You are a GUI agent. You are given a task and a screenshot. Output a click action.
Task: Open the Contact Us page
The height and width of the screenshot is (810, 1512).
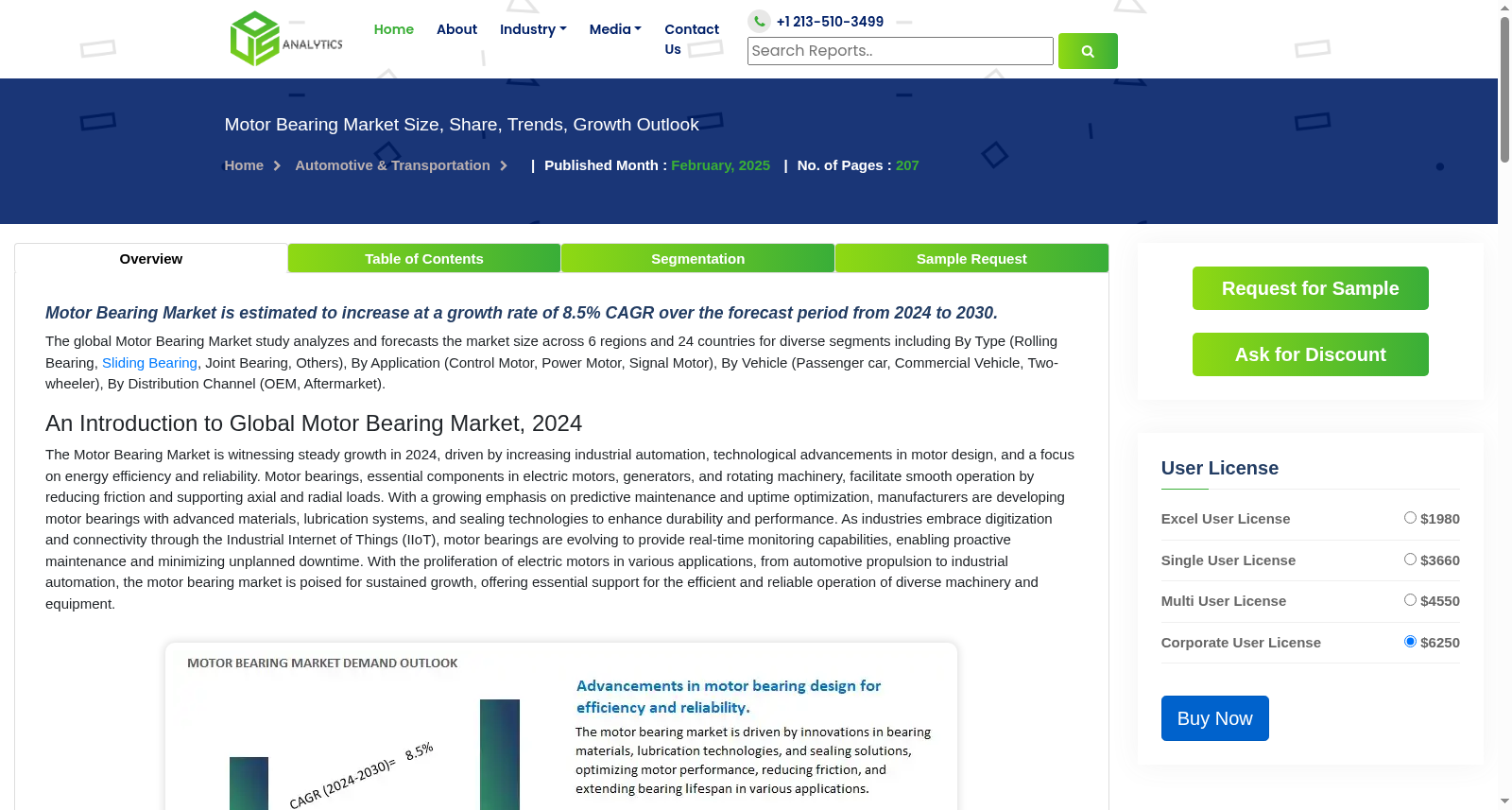click(x=692, y=39)
